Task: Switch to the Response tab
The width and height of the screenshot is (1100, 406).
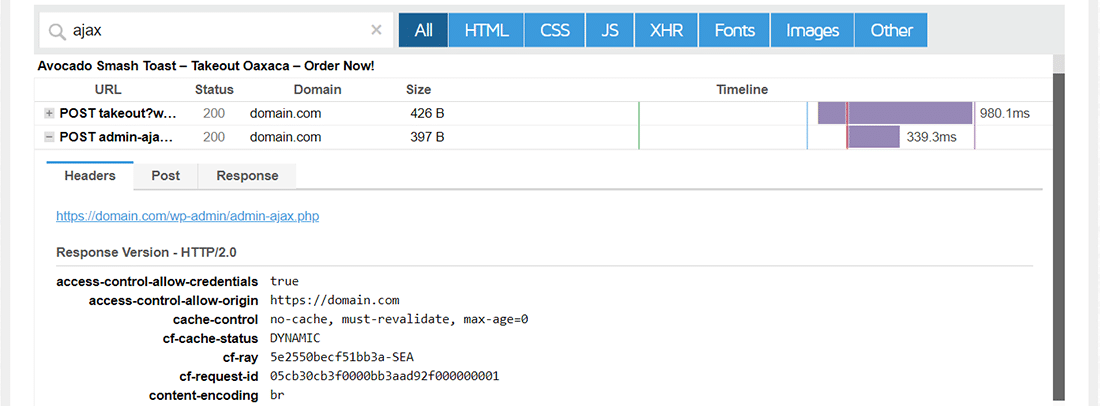Action: click(247, 176)
